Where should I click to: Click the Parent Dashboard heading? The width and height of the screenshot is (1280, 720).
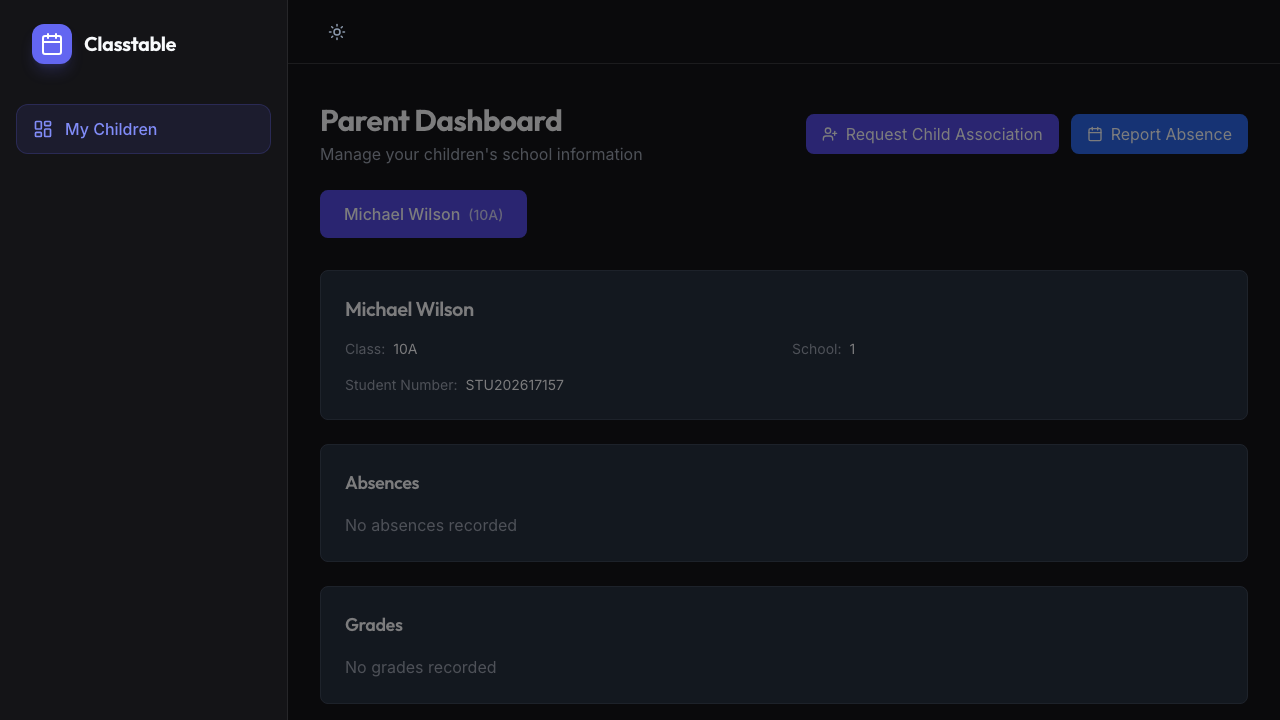click(x=441, y=120)
